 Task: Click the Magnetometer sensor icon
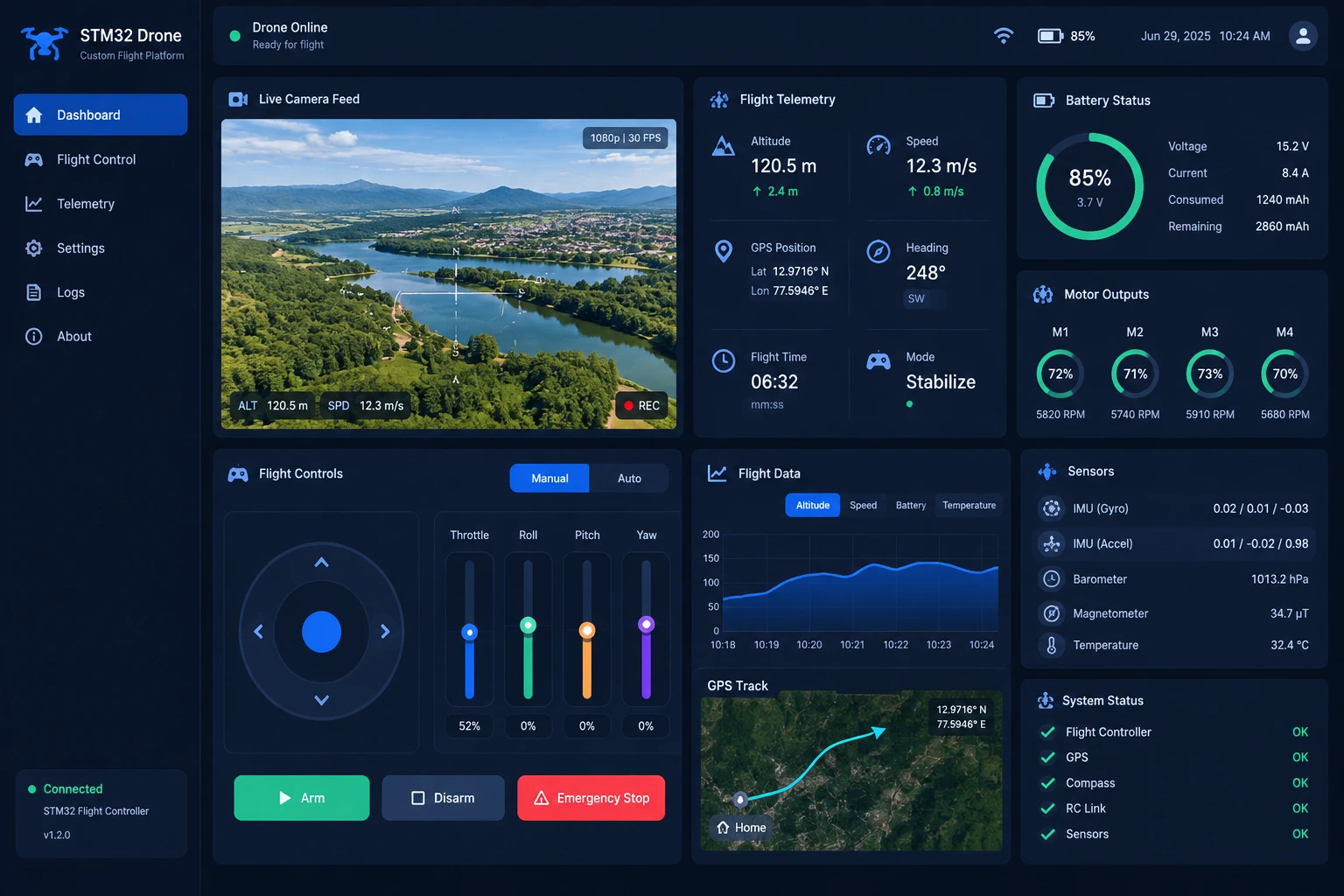1052,613
